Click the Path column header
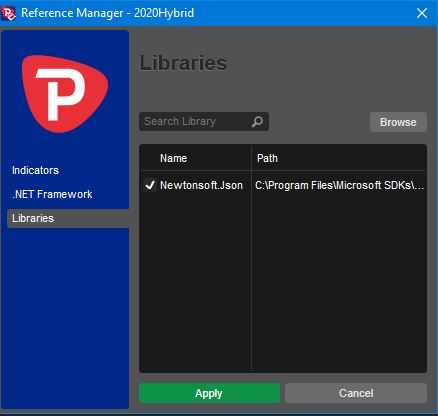This screenshot has width=438, height=416. (x=267, y=158)
